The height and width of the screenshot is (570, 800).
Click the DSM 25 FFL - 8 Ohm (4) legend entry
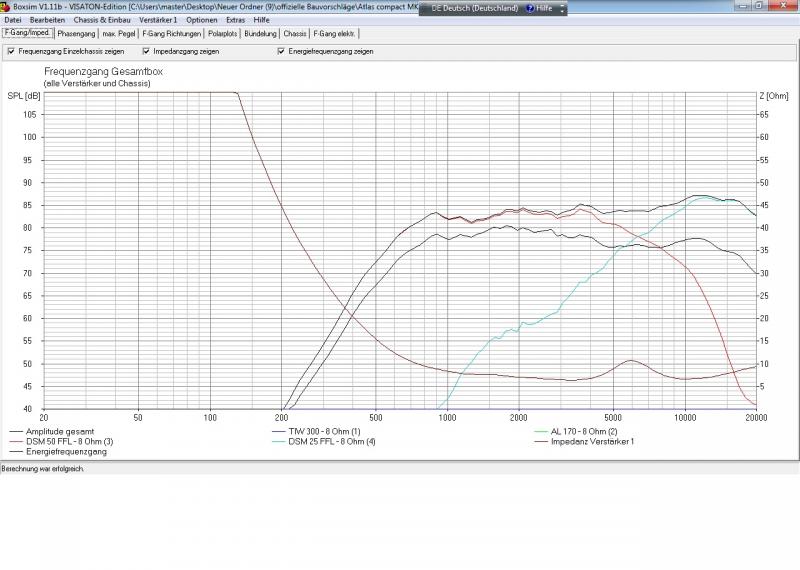(324, 441)
